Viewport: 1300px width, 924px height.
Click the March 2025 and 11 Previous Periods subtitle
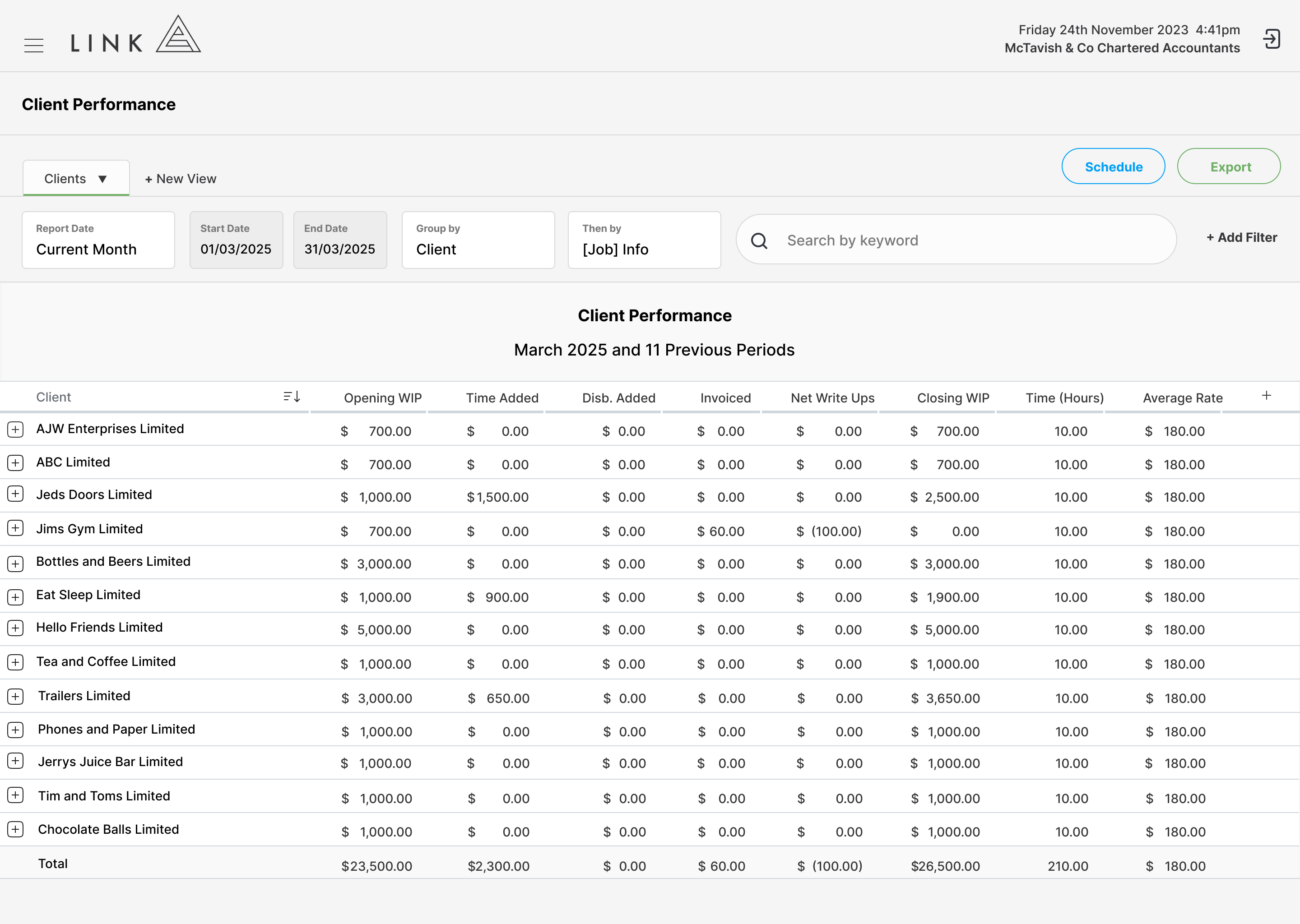[x=654, y=350]
